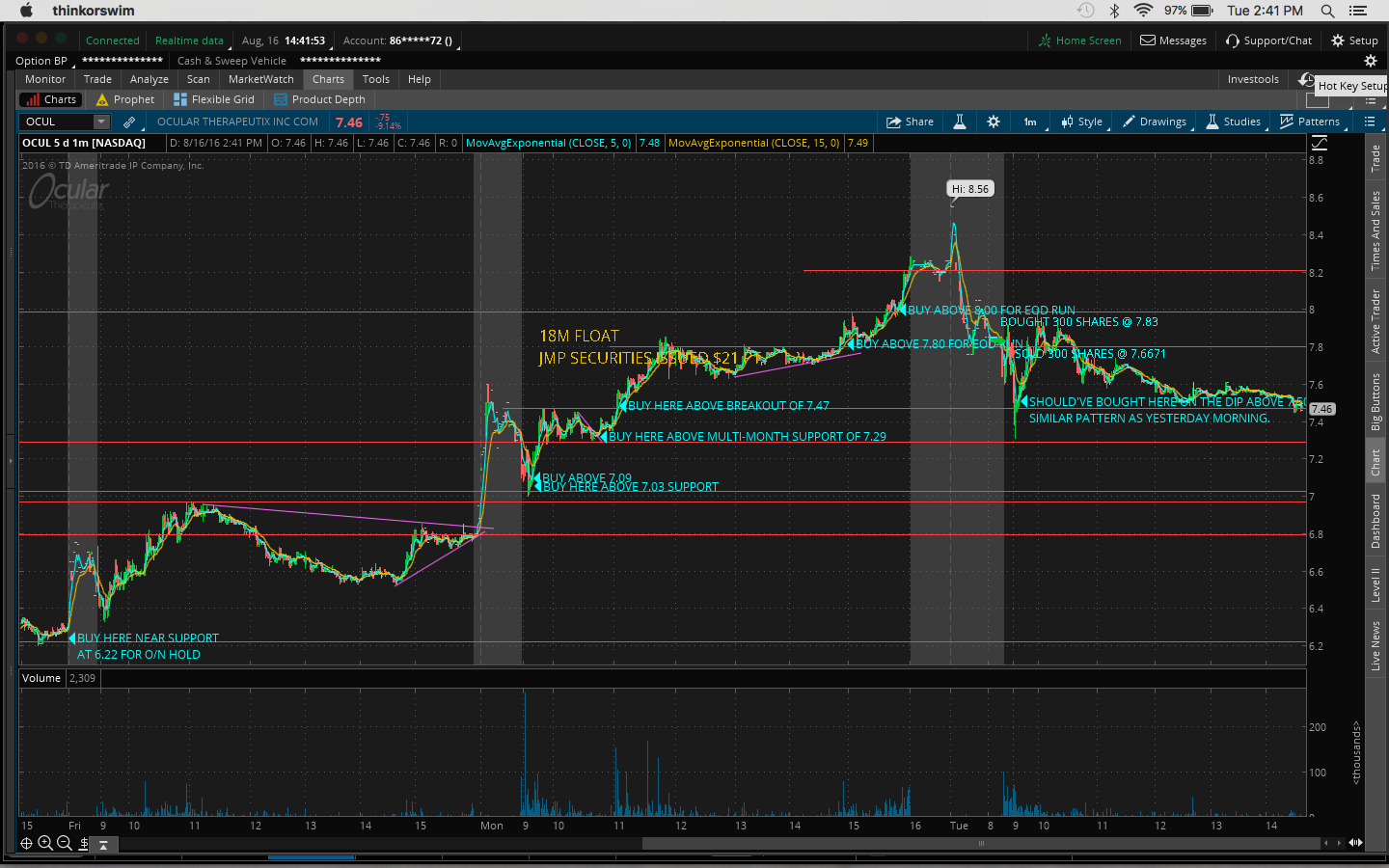This screenshot has height=868, width=1389.
Task: Open chart settings gear in chart toolbar
Action: coord(994,122)
